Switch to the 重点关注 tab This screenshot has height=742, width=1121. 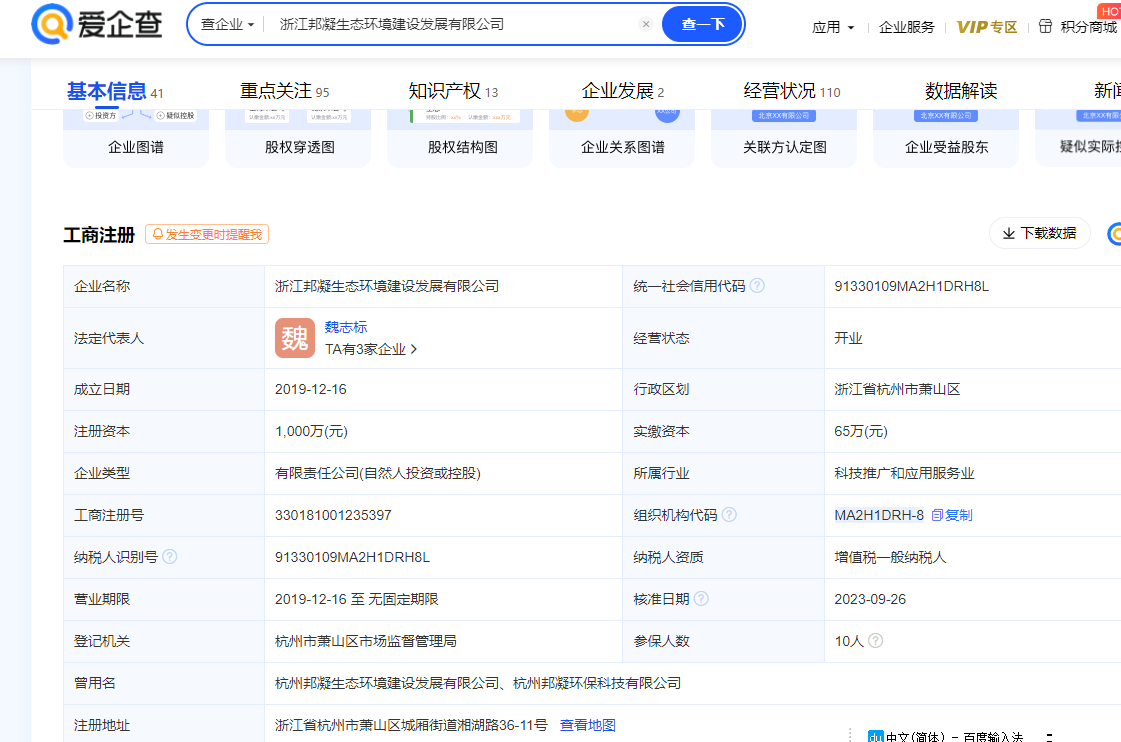click(x=285, y=91)
